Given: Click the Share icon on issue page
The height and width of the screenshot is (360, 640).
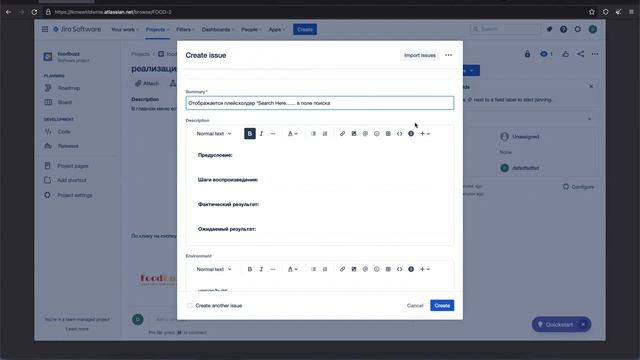Looking at the screenshot, I should (x=581, y=54).
